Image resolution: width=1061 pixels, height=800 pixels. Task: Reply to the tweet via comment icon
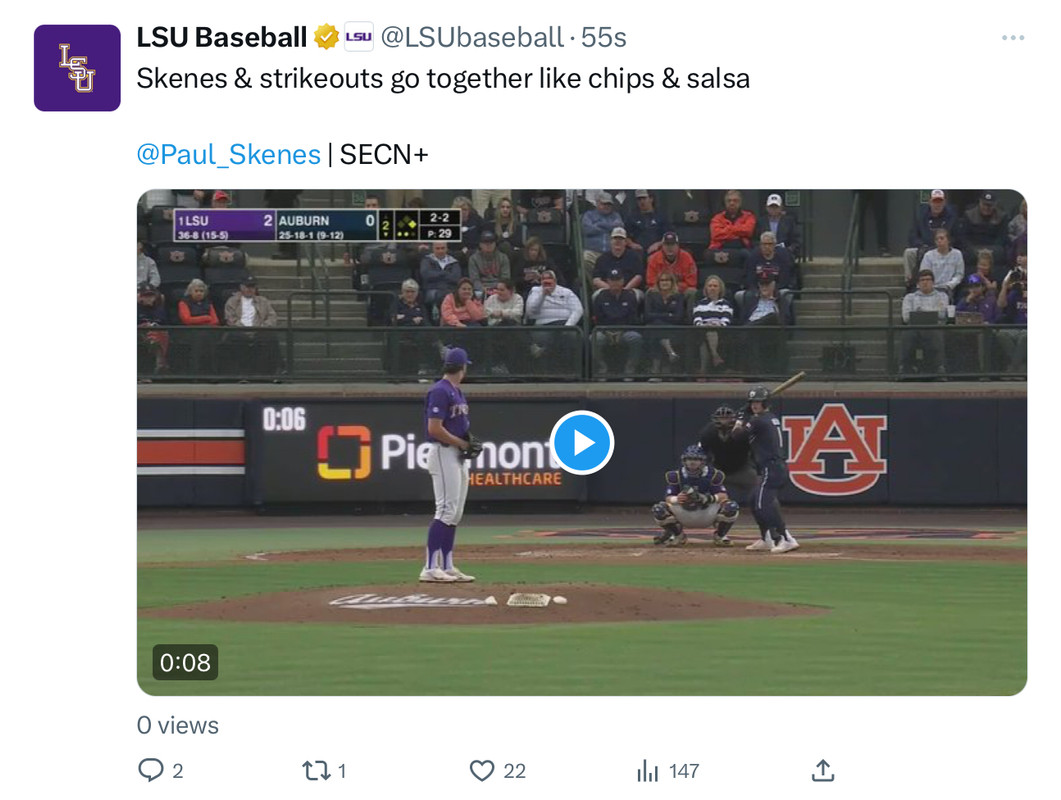(x=150, y=770)
